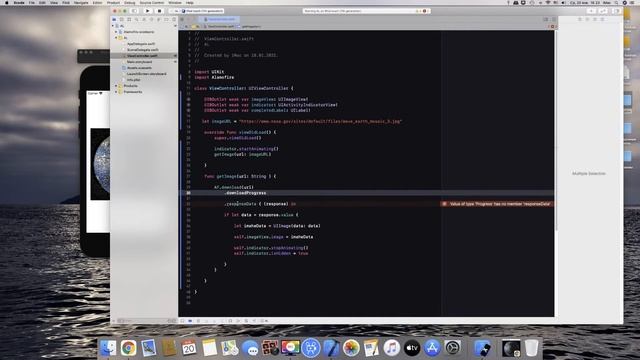Viewport: 640px width, 360px height.
Task: Click the Spotlight search icon in menu bar
Action: click(616, 2)
